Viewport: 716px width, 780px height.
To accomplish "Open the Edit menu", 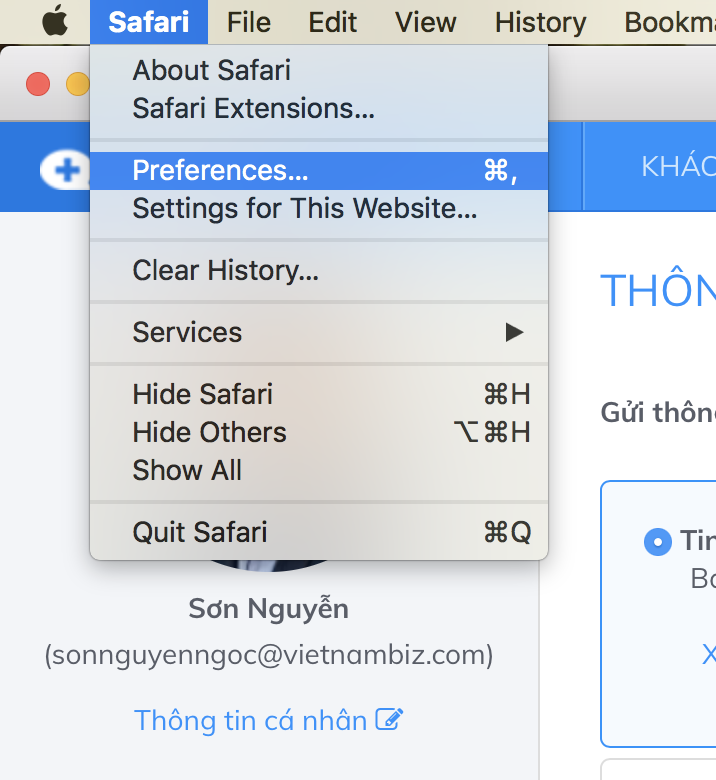I will click(x=333, y=21).
